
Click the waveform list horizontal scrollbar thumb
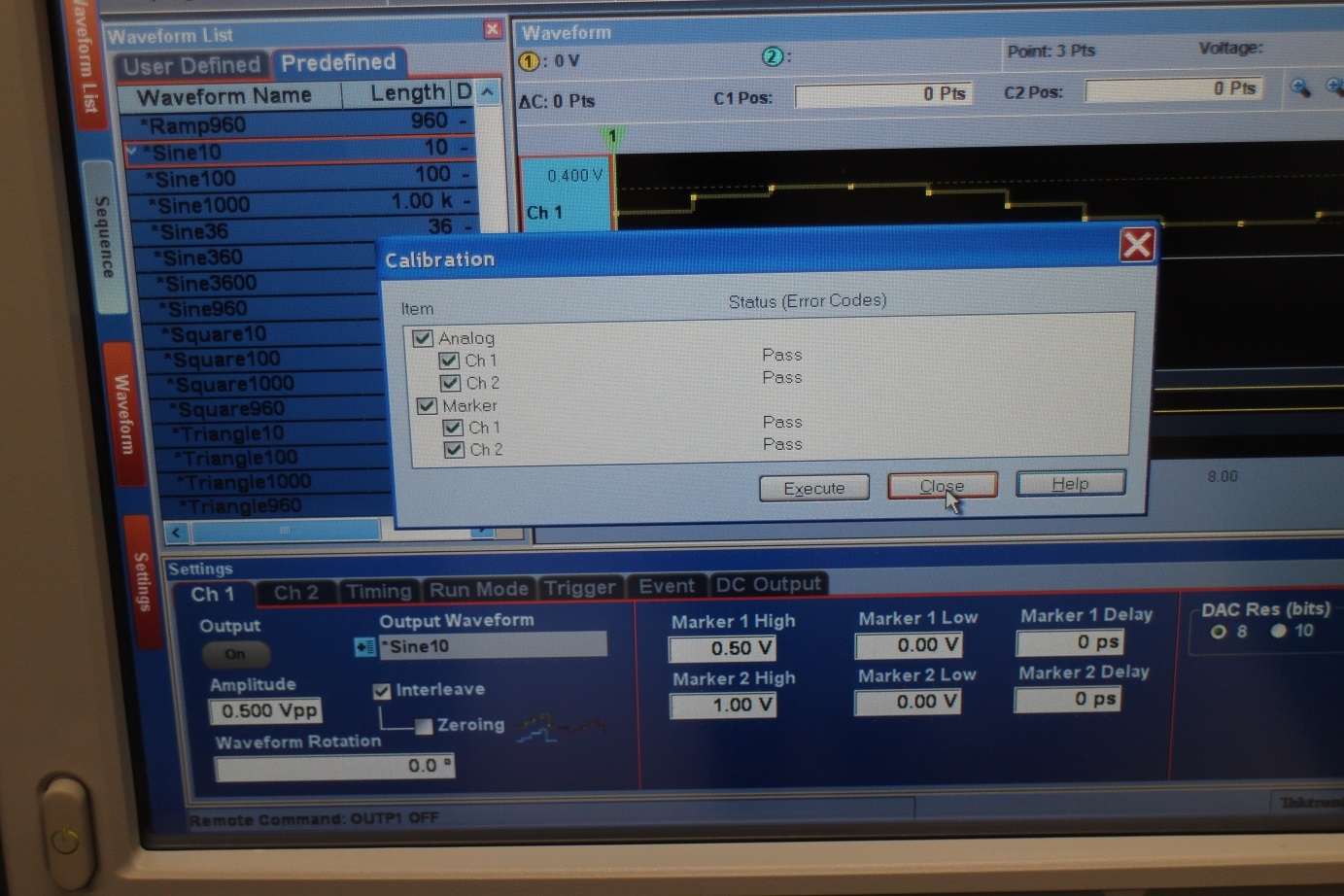[285, 531]
